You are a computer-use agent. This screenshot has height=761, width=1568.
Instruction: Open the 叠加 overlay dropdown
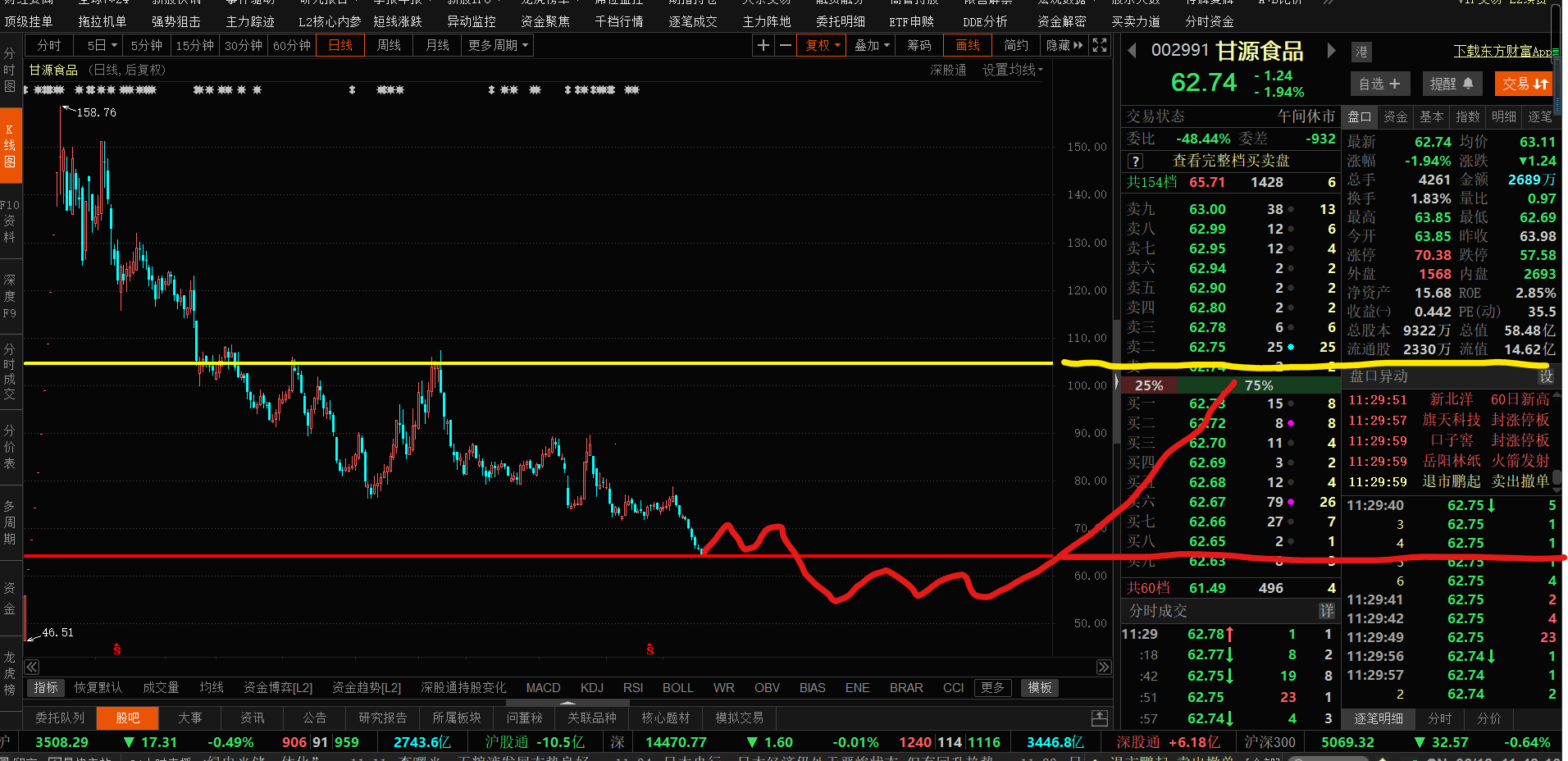pyautogui.click(x=872, y=45)
